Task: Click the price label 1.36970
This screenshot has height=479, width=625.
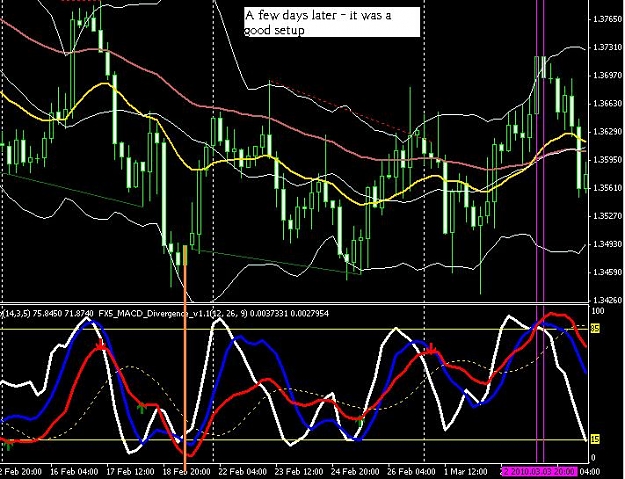Action: click(607, 75)
